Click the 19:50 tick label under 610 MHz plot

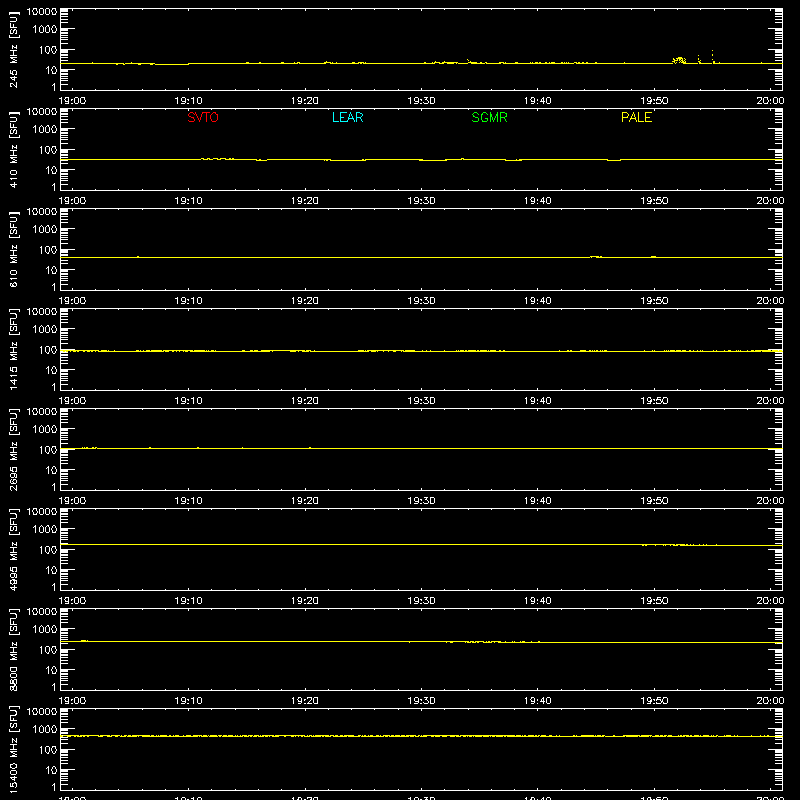tap(654, 301)
